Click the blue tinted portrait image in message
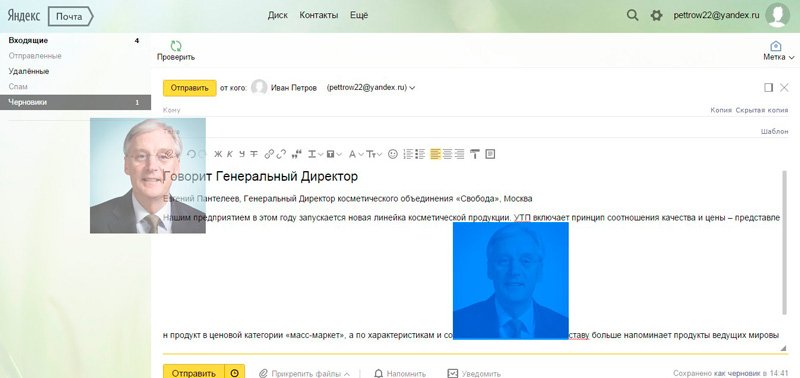The height and width of the screenshot is (378, 800). 511,280
